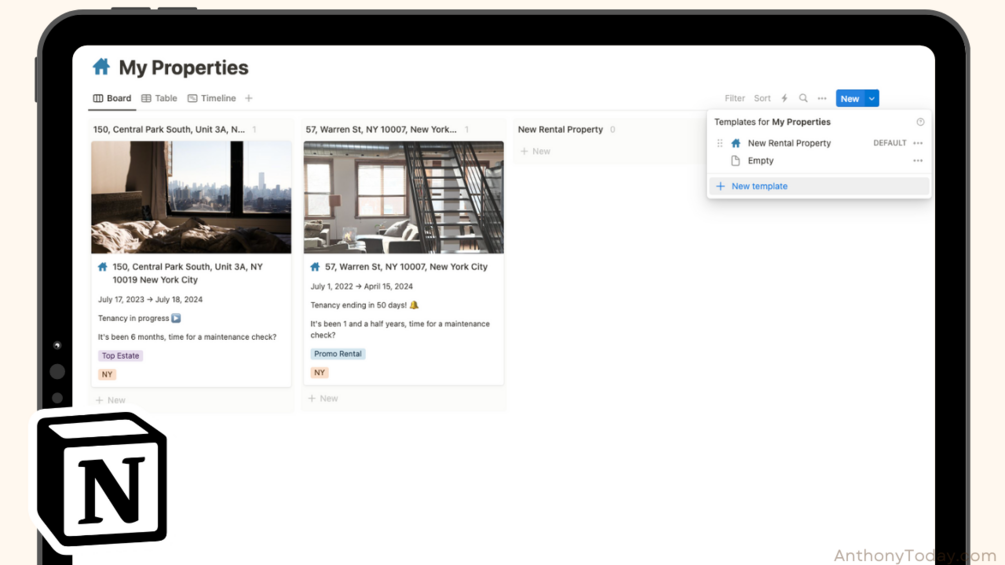The image size is (1005, 565).
Task: Add New card under New Rental Property column
Action: pyautogui.click(x=535, y=151)
